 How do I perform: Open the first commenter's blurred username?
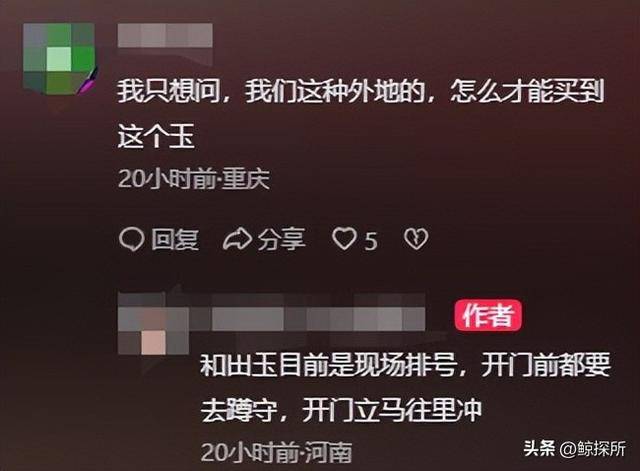click(x=165, y=36)
